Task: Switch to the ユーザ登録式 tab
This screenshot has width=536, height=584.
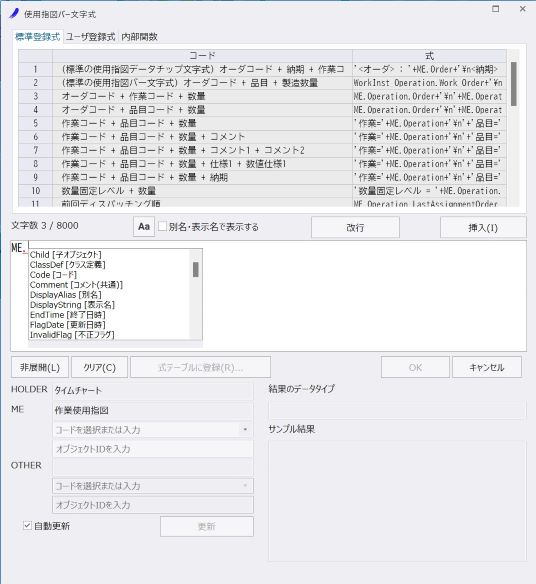Action: (x=91, y=37)
